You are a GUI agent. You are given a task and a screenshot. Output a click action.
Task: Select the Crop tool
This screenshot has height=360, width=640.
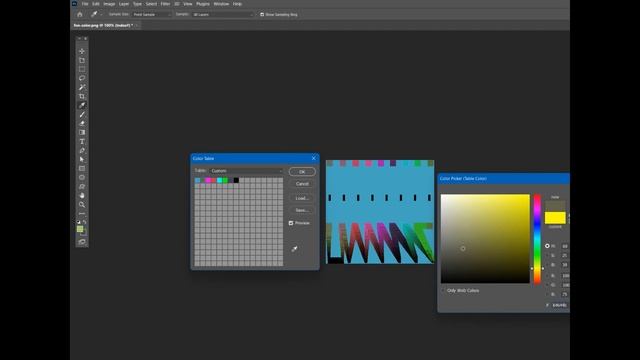coord(82,96)
